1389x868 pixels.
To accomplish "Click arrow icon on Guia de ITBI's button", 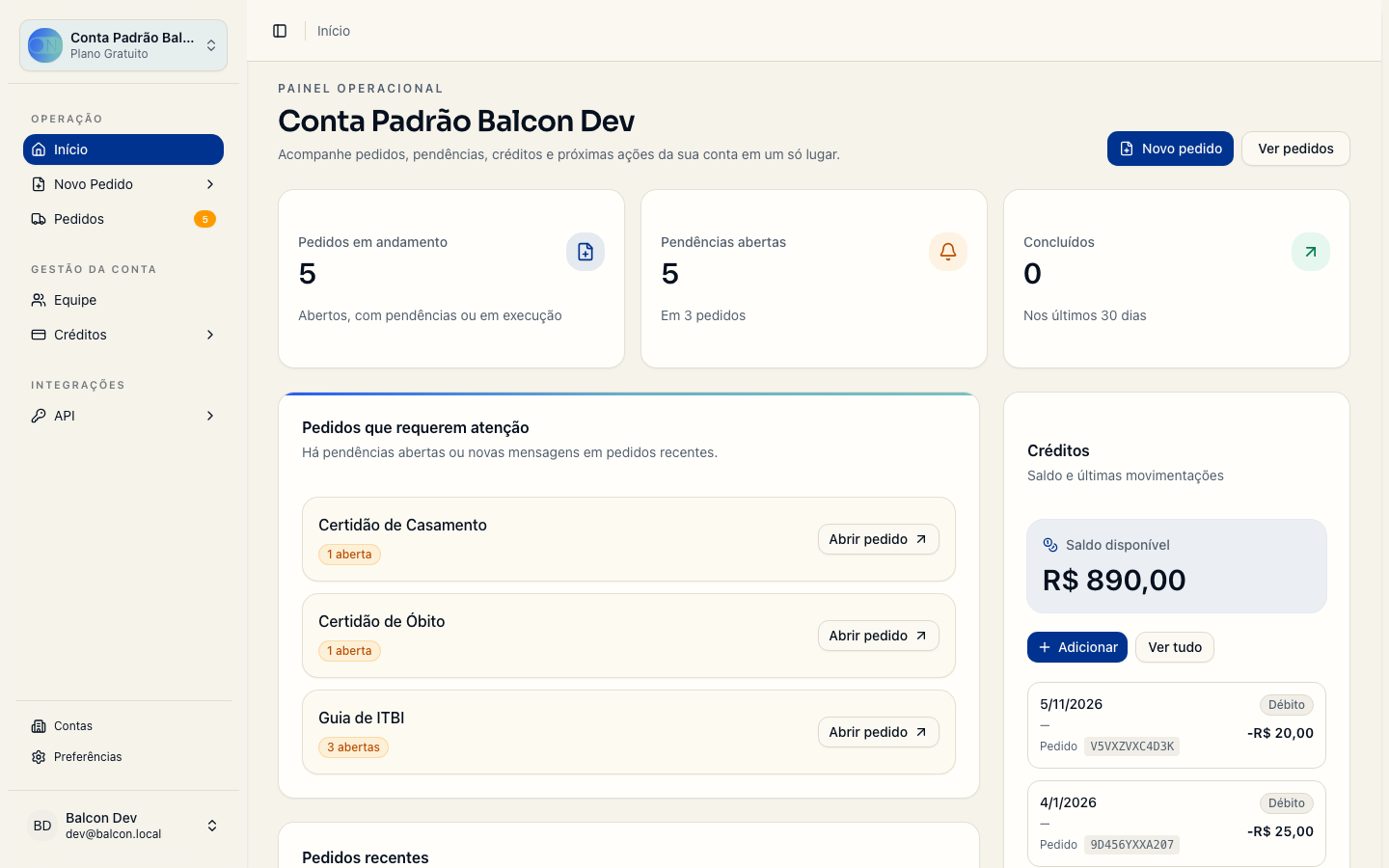I will (x=921, y=732).
